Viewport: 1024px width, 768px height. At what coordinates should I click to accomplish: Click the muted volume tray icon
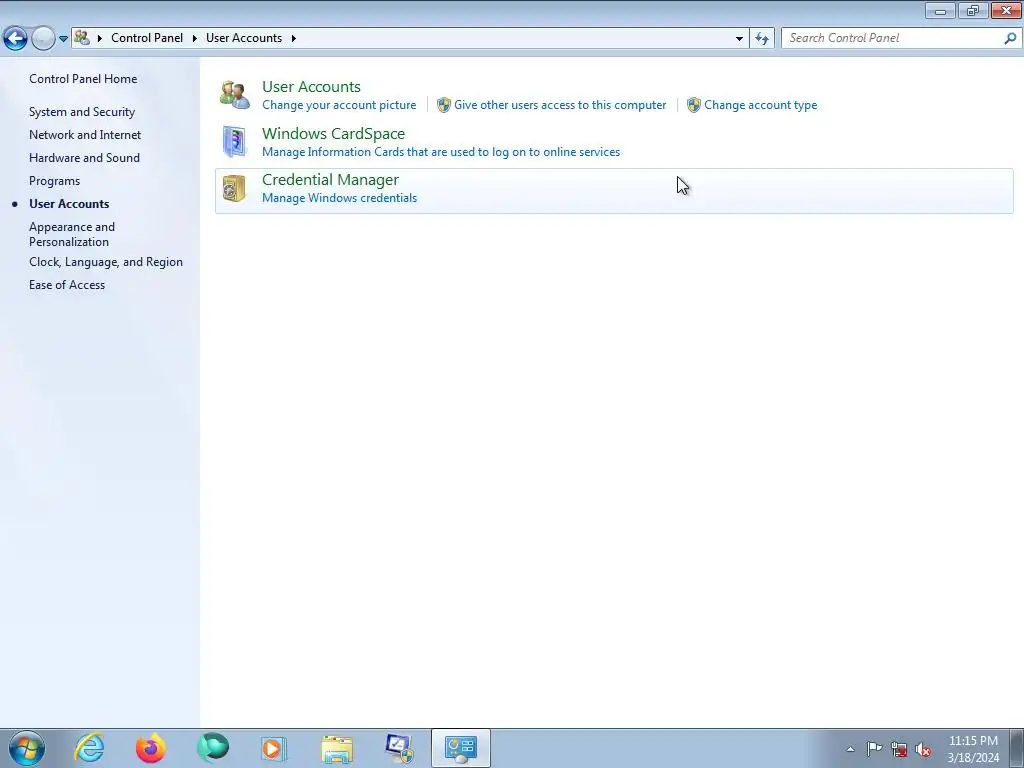[x=923, y=749]
